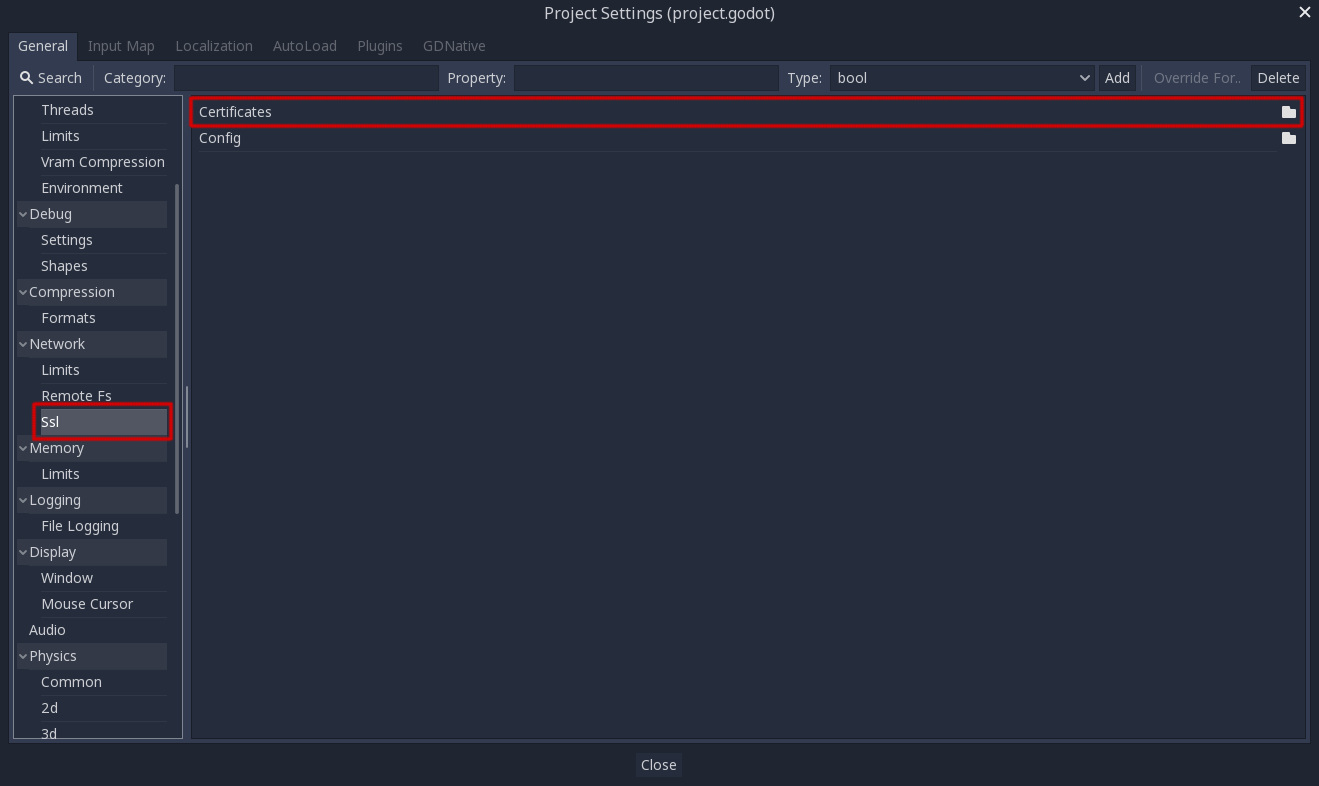Open the Plugins tab
Screen dimensions: 1319x786
click(379, 46)
